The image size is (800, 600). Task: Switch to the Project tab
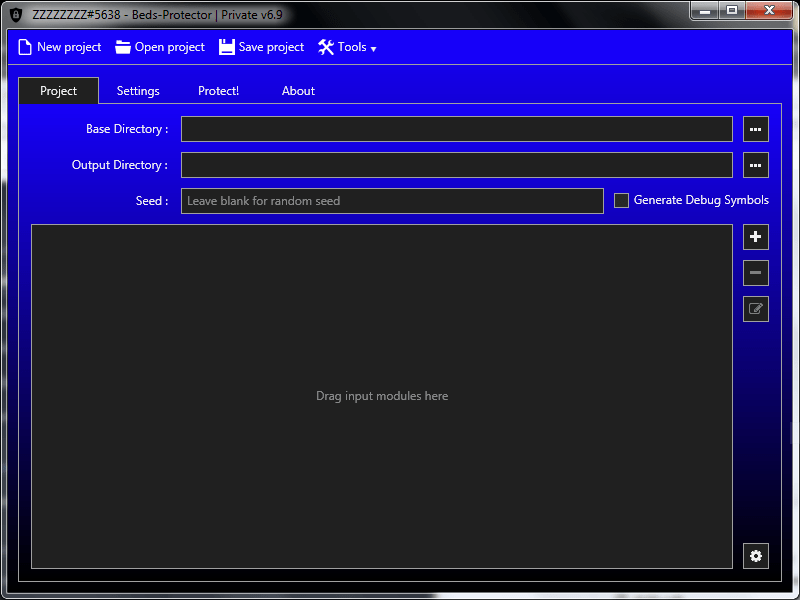click(59, 91)
